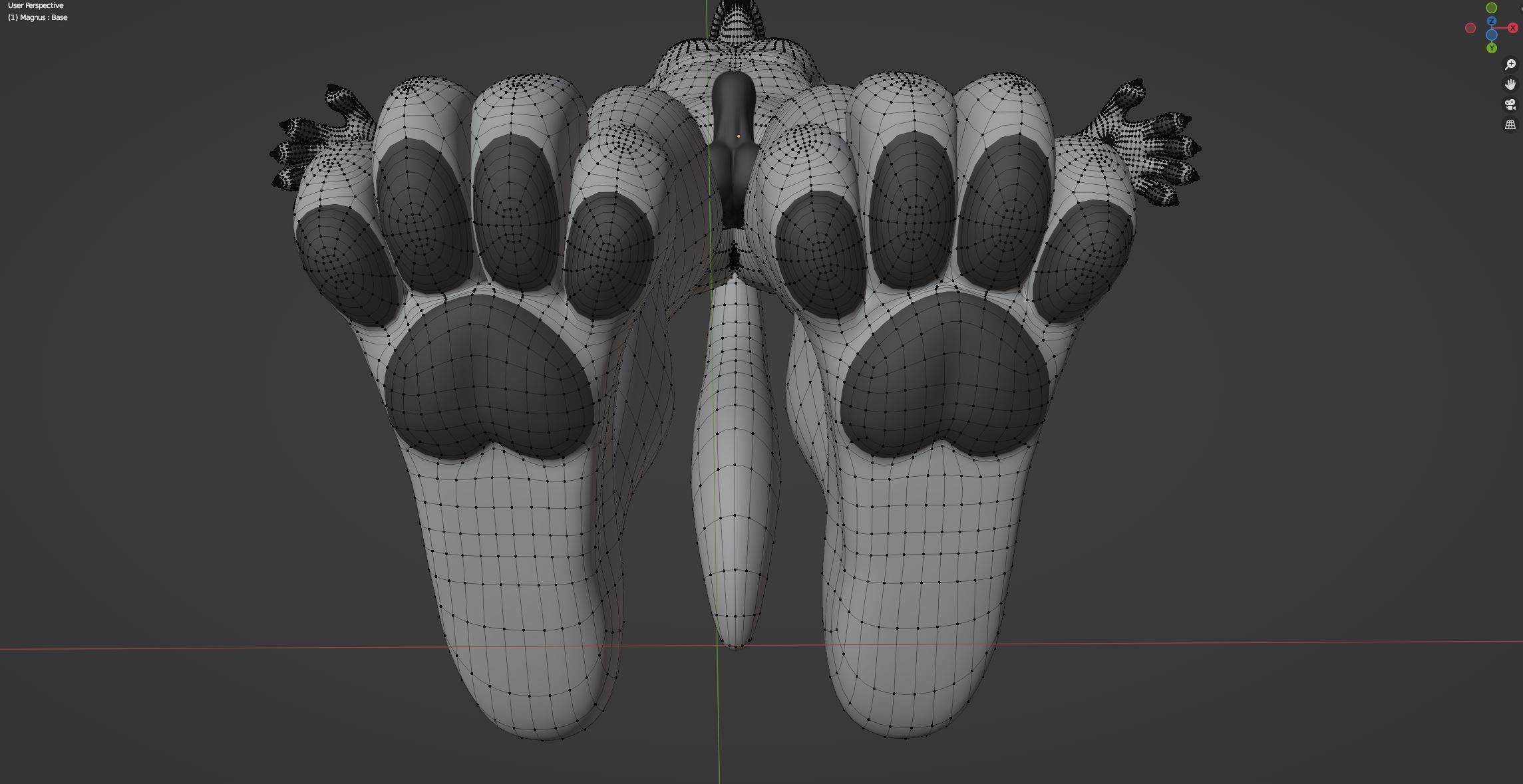Click the zoom magnifier viewport icon
Screen dimensions: 1523x784
(1510, 65)
